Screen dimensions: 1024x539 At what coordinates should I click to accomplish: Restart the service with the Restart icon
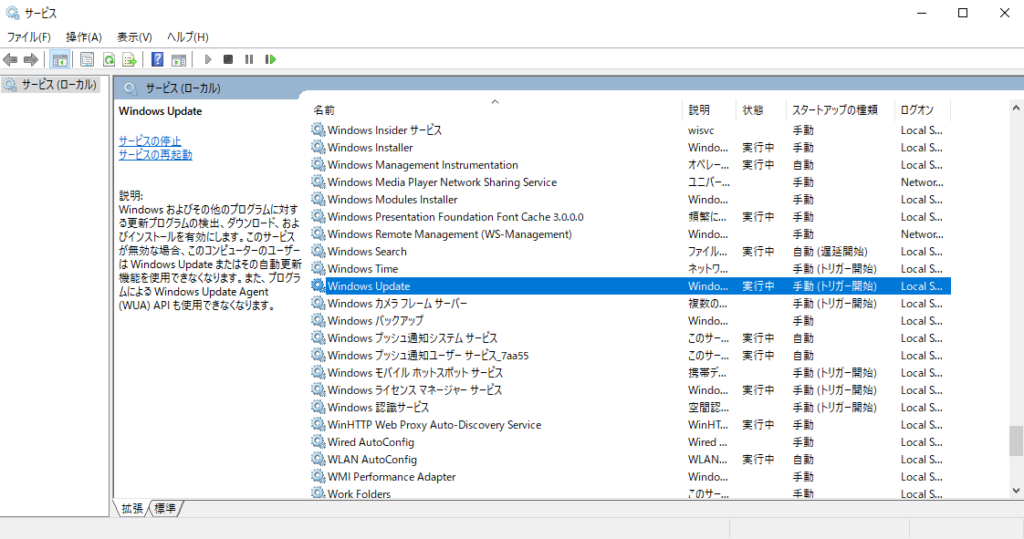point(270,59)
